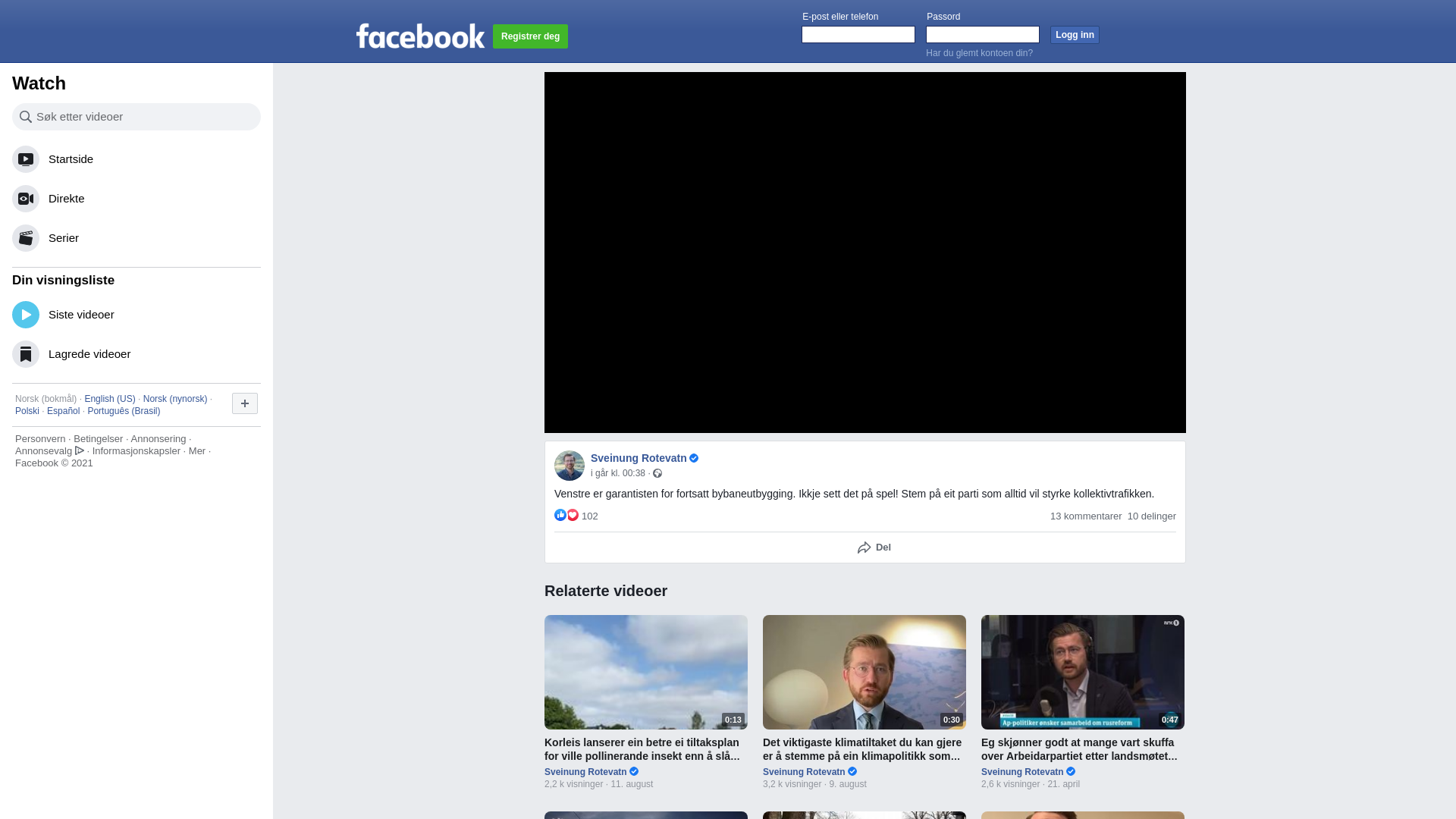Image resolution: width=1456 pixels, height=819 pixels.
Task: Open the Mer footer menu
Action: click(x=197, y=450)
